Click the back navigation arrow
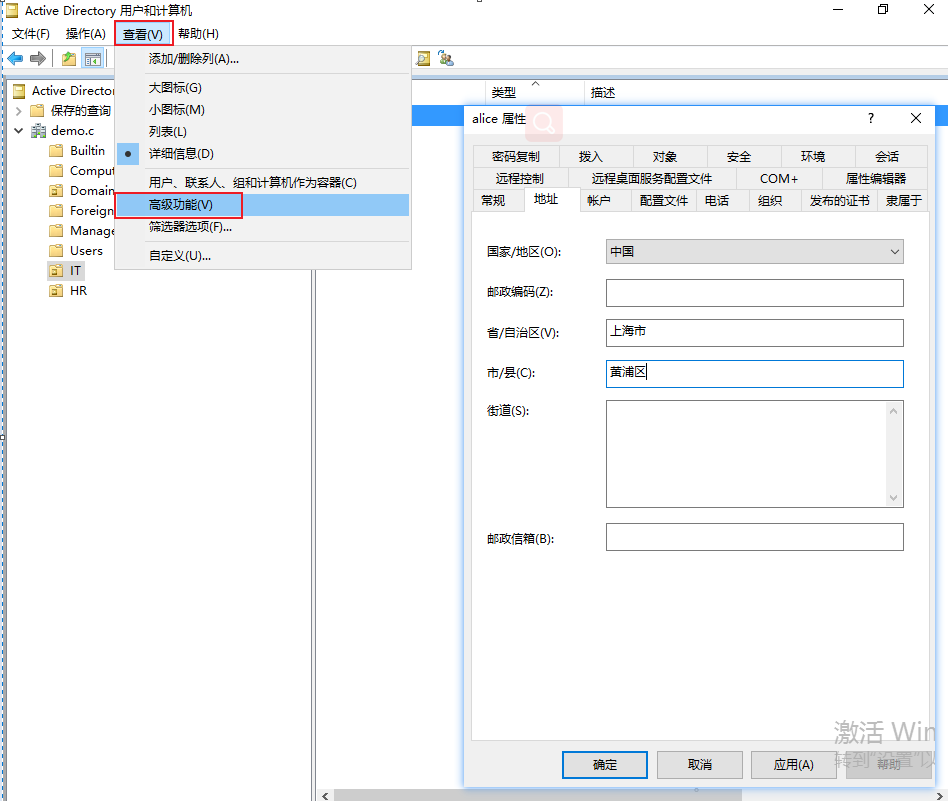The height and width of the screenshot is (801, 948). pyautogui.click(x=14, y=58)
